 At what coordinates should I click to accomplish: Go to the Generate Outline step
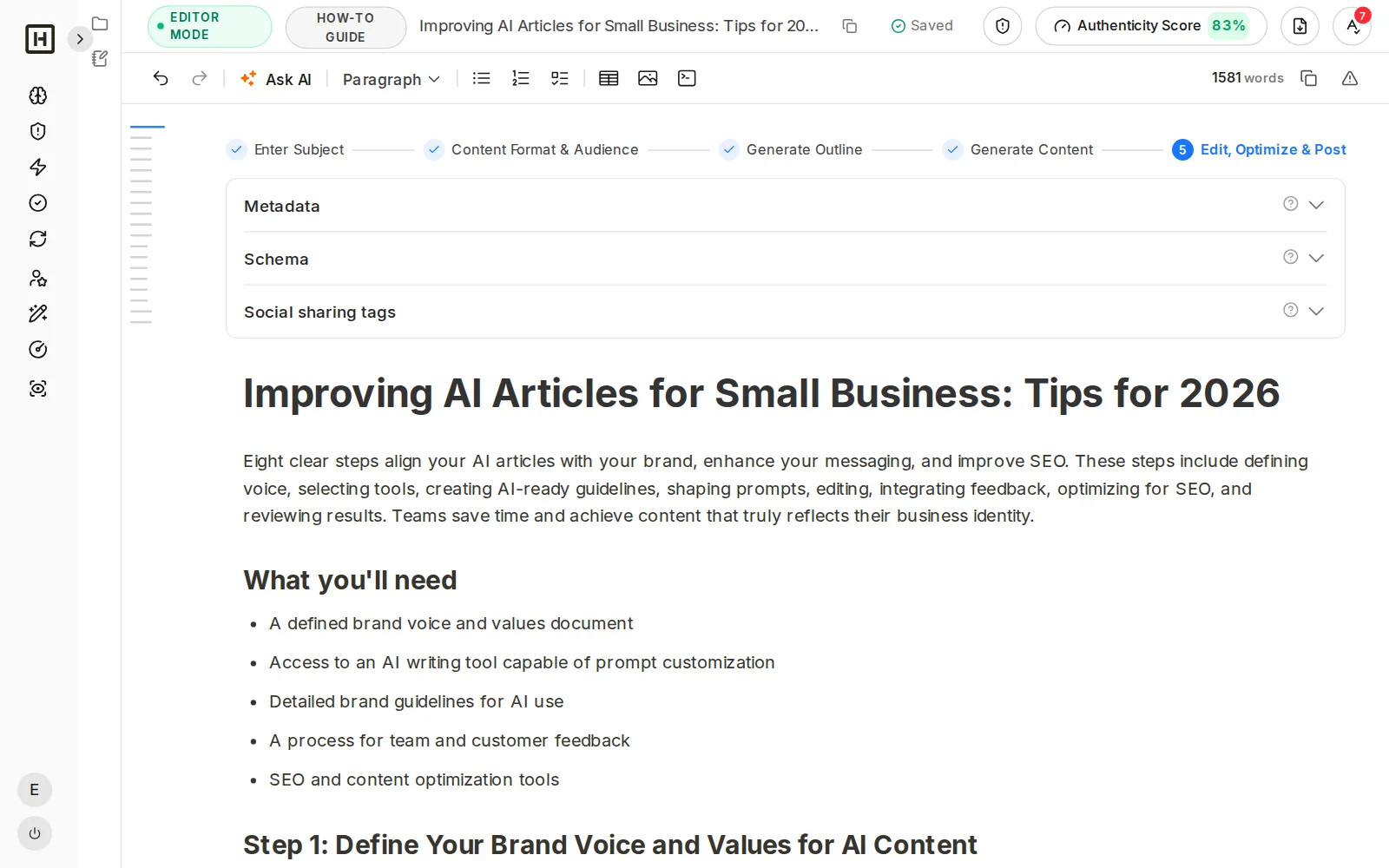coord(791,149)
